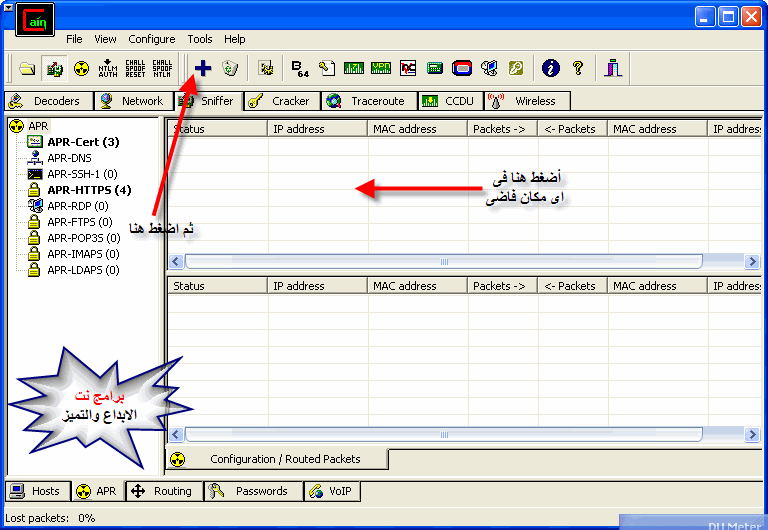Viewport: 768px width, 530px height.
Task: Switch to the CCDU tab
Action: tap(450, 101)
